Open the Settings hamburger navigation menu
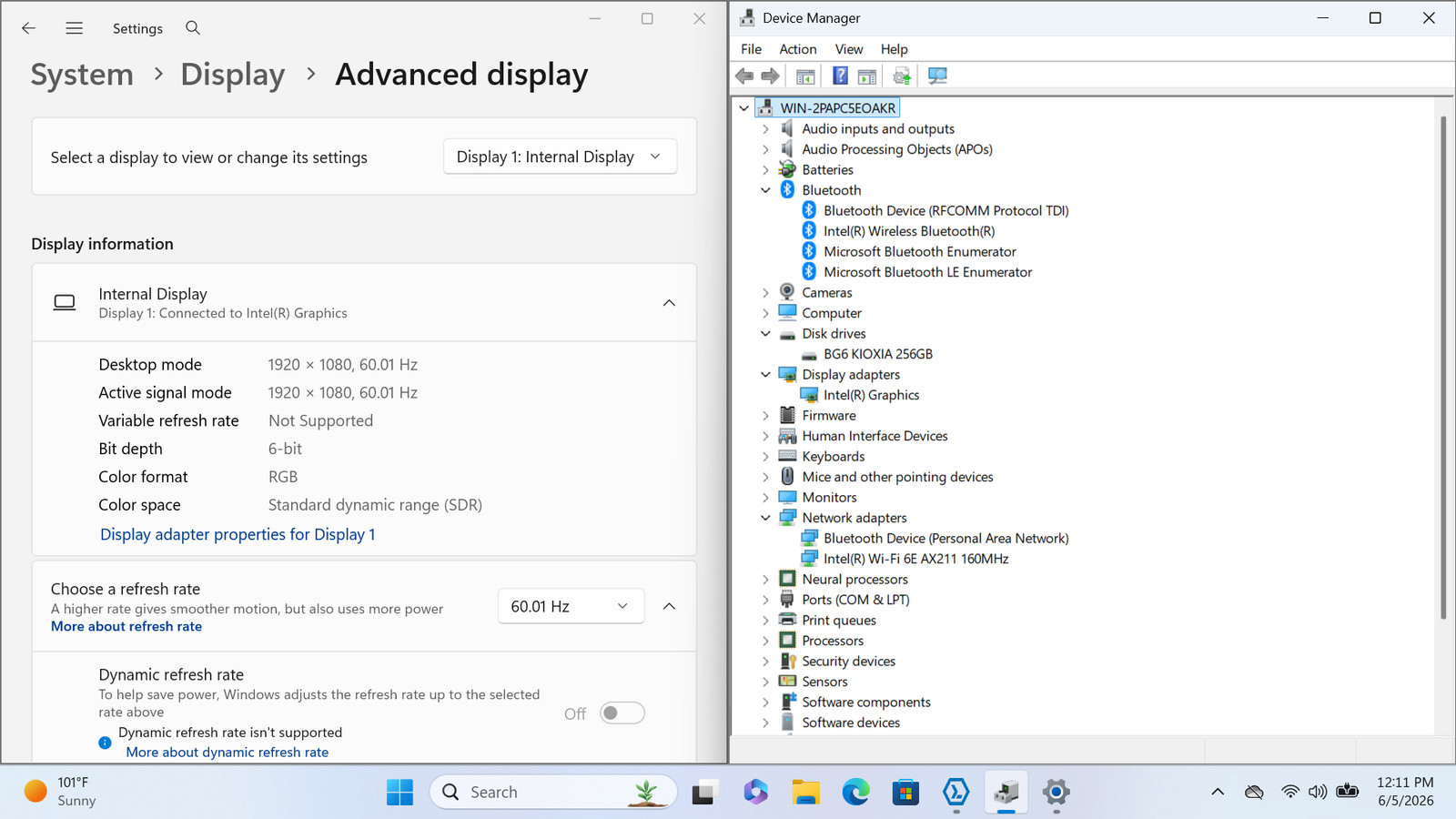The image size is (1456, 819). coord(75,28)
